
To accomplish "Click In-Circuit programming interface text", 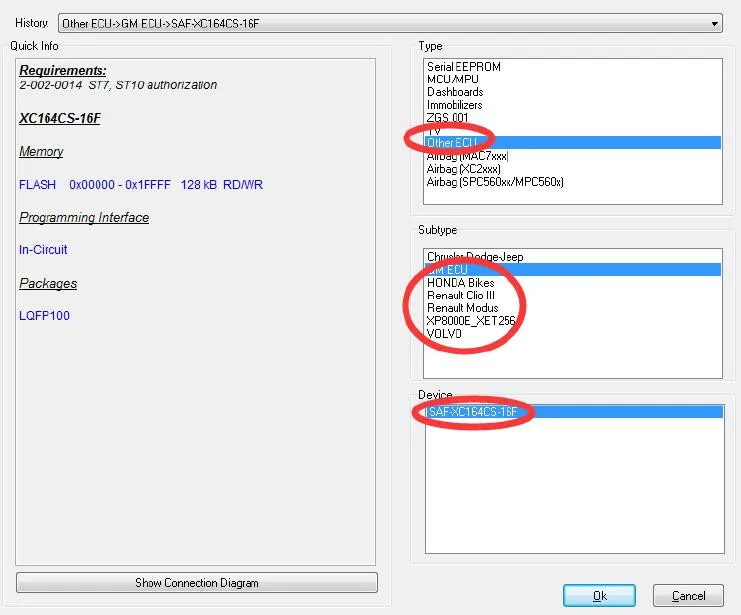I will pyautogui.click(x=43, y=250).
